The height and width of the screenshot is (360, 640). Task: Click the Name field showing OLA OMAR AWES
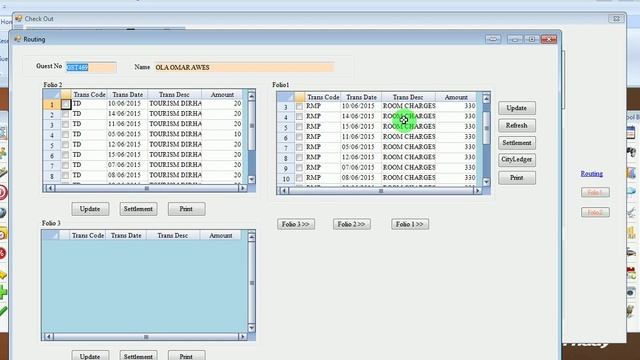click(x=244, y=67)
